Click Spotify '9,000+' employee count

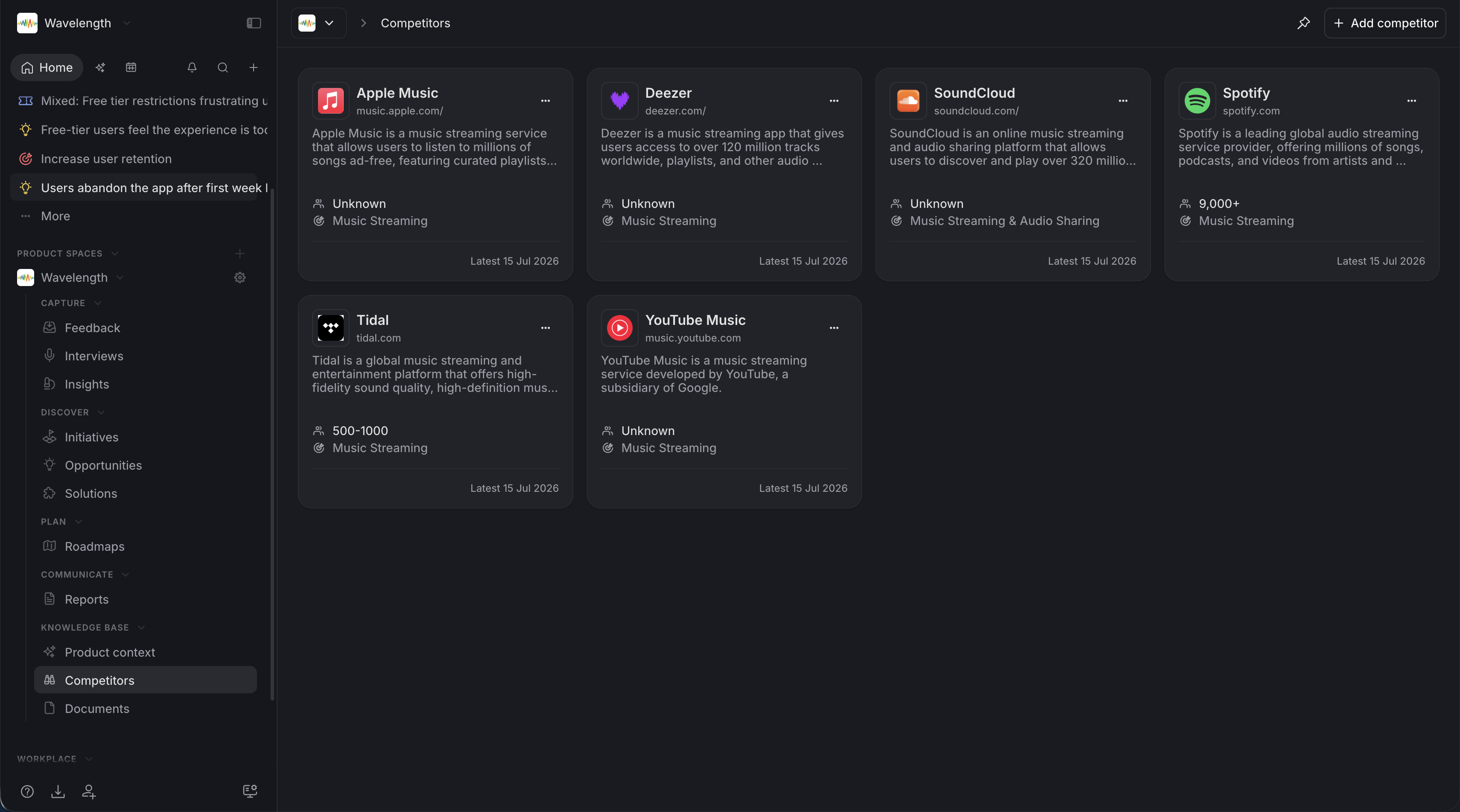[1219, 204]
